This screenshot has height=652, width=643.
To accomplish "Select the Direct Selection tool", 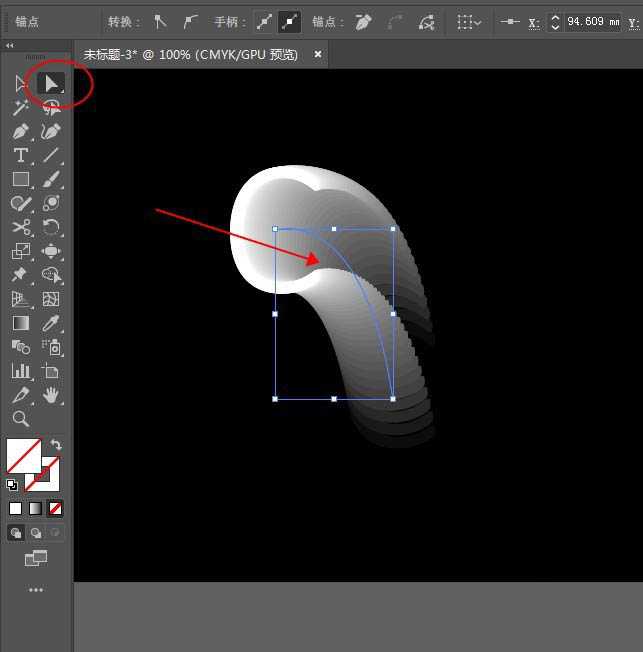I will tap(51, 84).
